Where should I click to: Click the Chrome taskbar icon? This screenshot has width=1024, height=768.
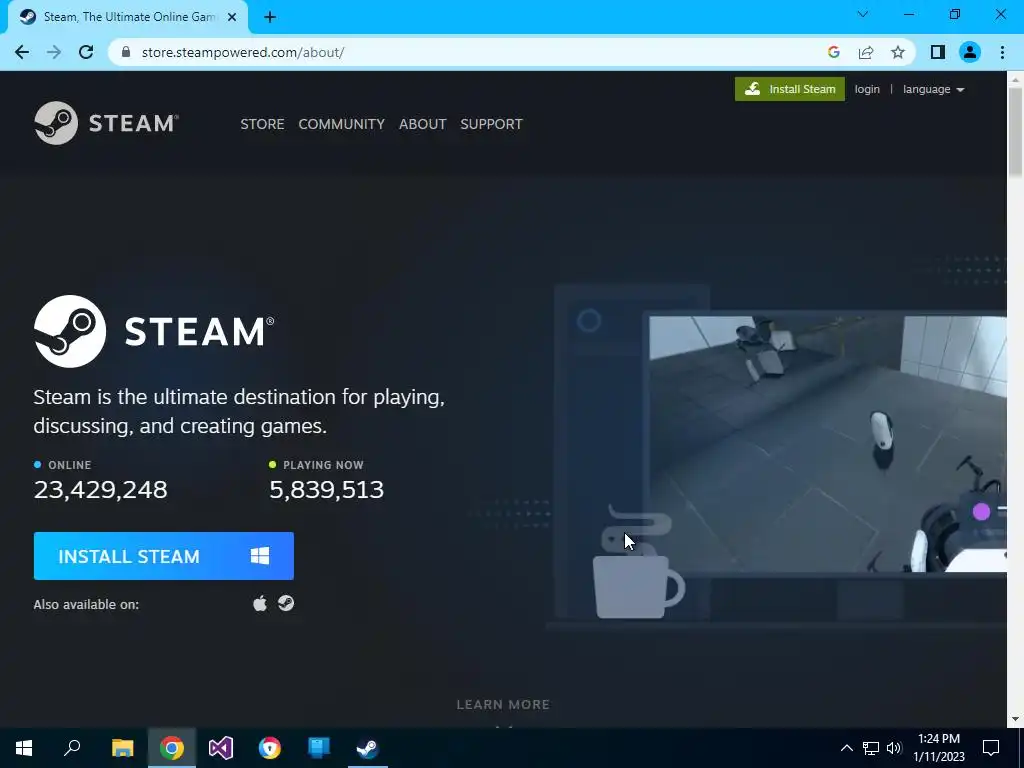pos(172,748)
